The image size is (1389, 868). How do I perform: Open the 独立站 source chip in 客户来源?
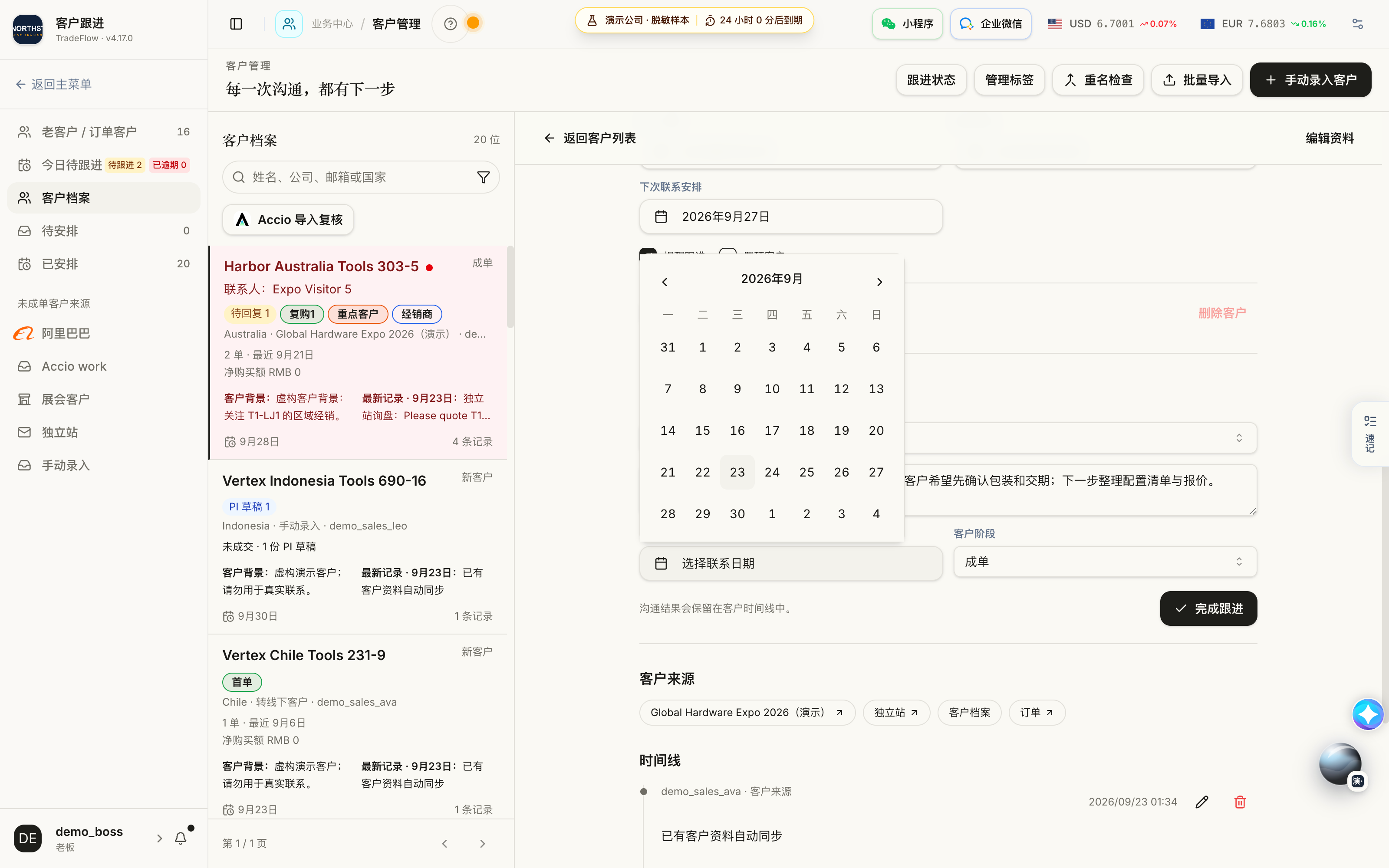[896, 713]
